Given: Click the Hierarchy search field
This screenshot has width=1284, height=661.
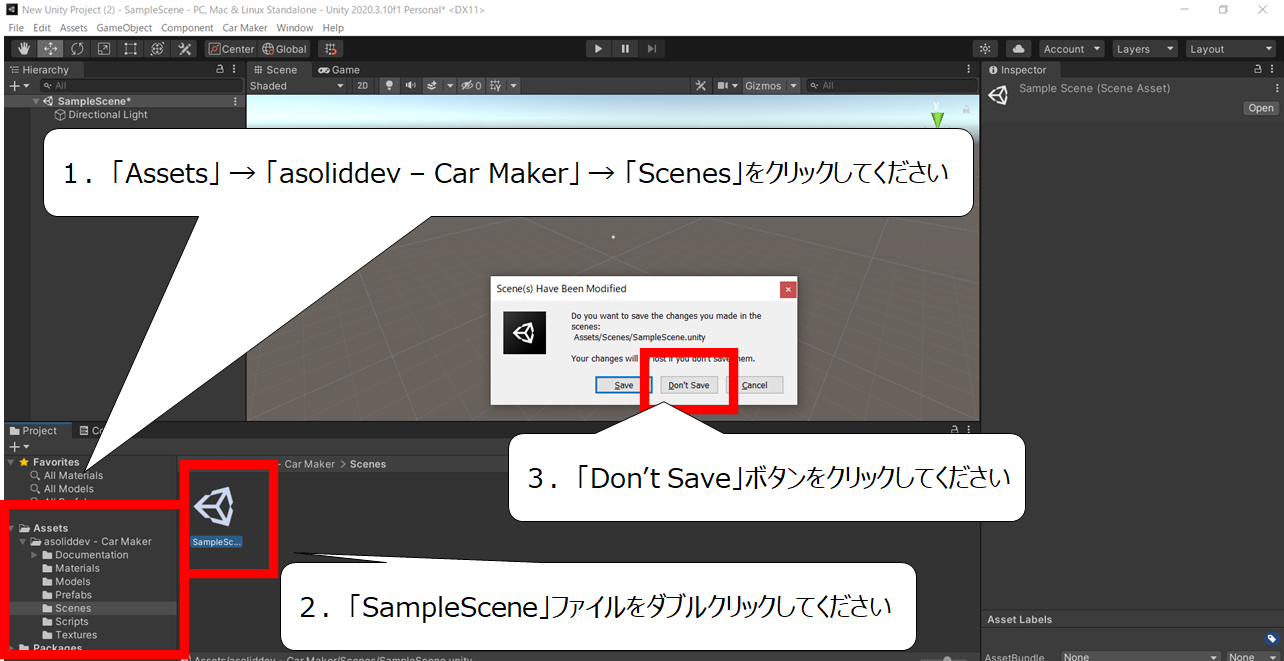Looking at the screenshot, I should (140, 86).
